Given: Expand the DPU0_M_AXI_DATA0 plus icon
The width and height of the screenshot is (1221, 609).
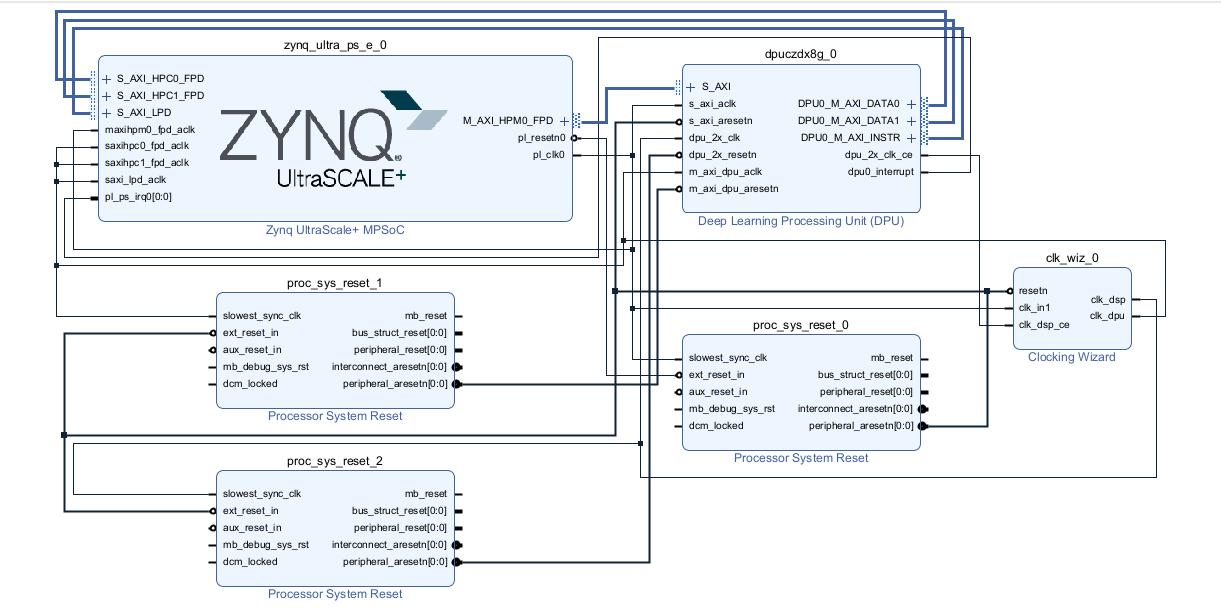Looking at the screenshot, I should [x=911, y=103].
